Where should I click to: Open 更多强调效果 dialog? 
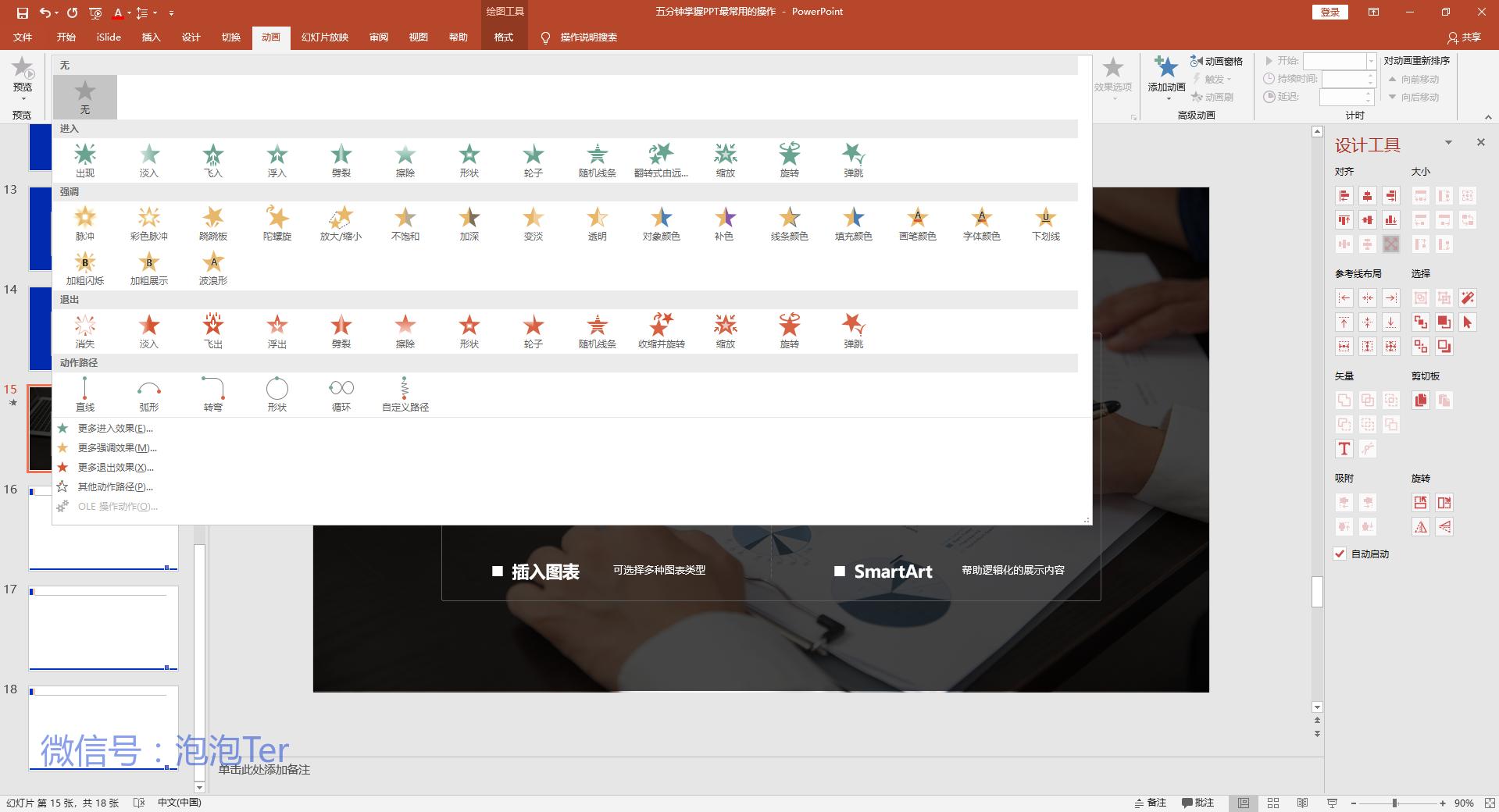117,448
